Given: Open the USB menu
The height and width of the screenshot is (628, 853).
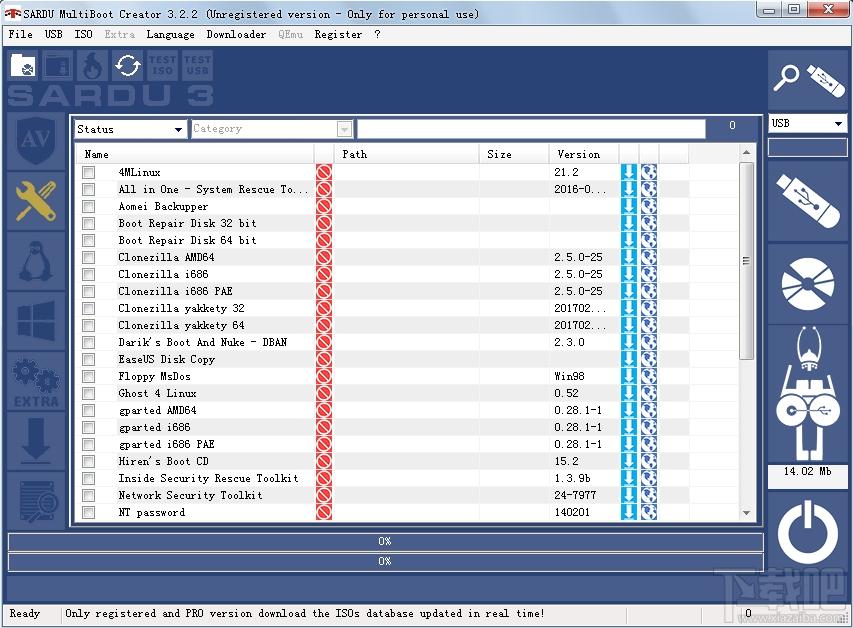Looking at the screenshot, I should pos(53,34).
